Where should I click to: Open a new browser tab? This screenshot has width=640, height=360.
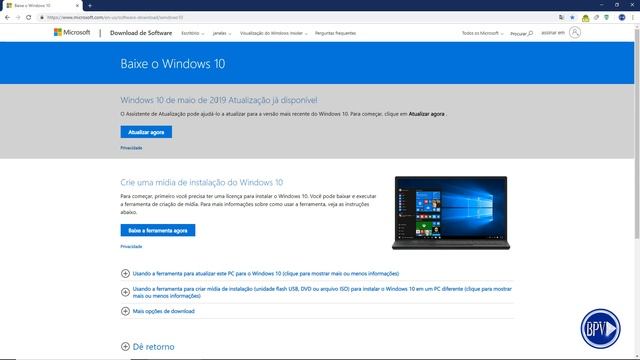click(90, 6)
